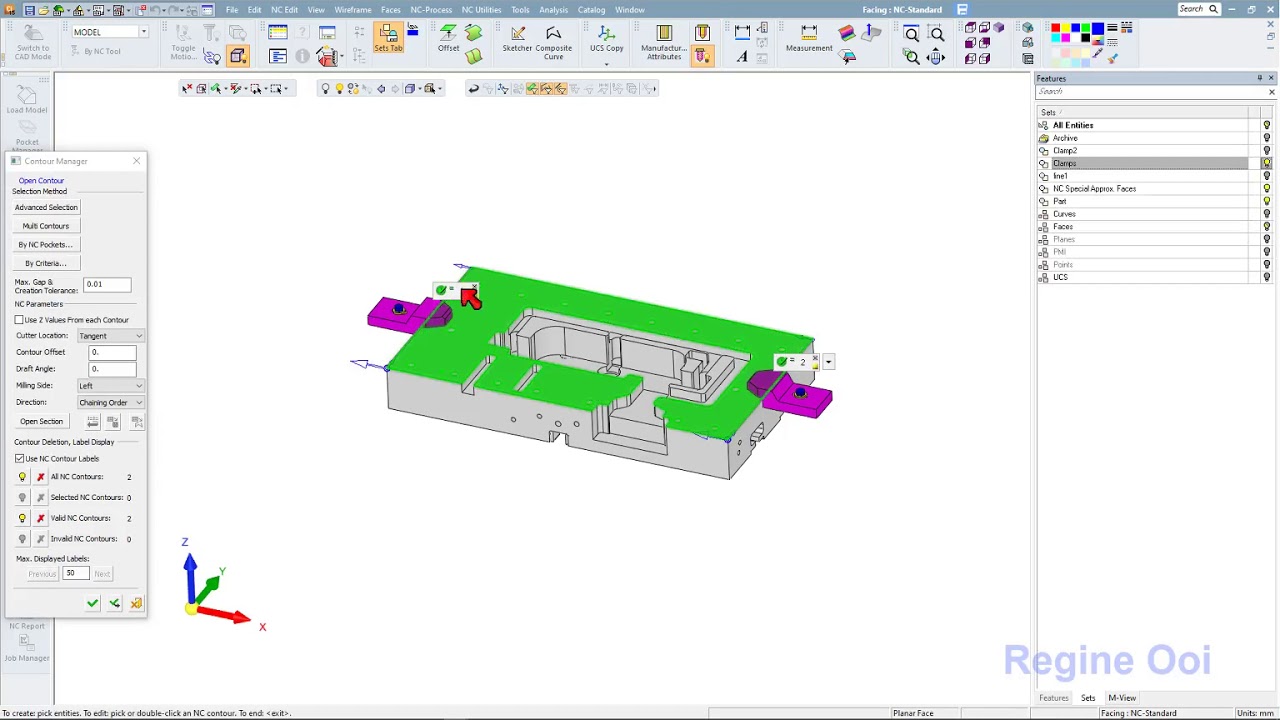Open the File menu
This screenshot has width=1280, height=720.
(x=232, y=10)
